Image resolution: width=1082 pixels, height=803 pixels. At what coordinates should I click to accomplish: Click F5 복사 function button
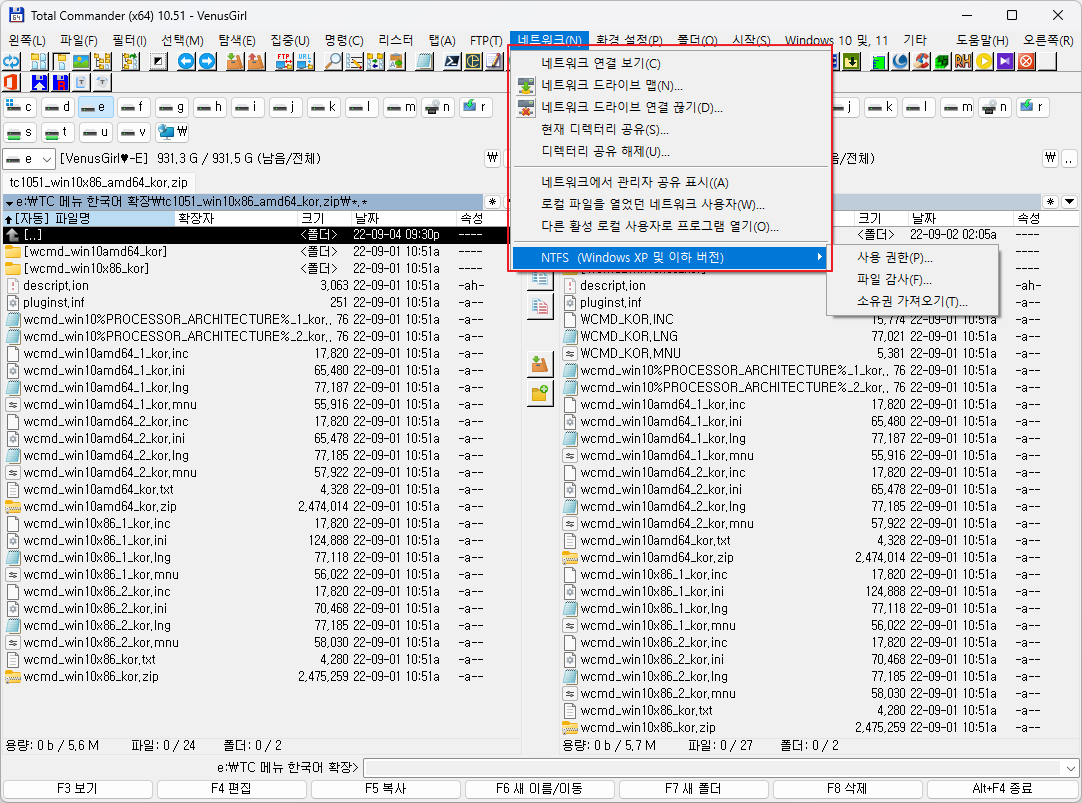[386, 789]
